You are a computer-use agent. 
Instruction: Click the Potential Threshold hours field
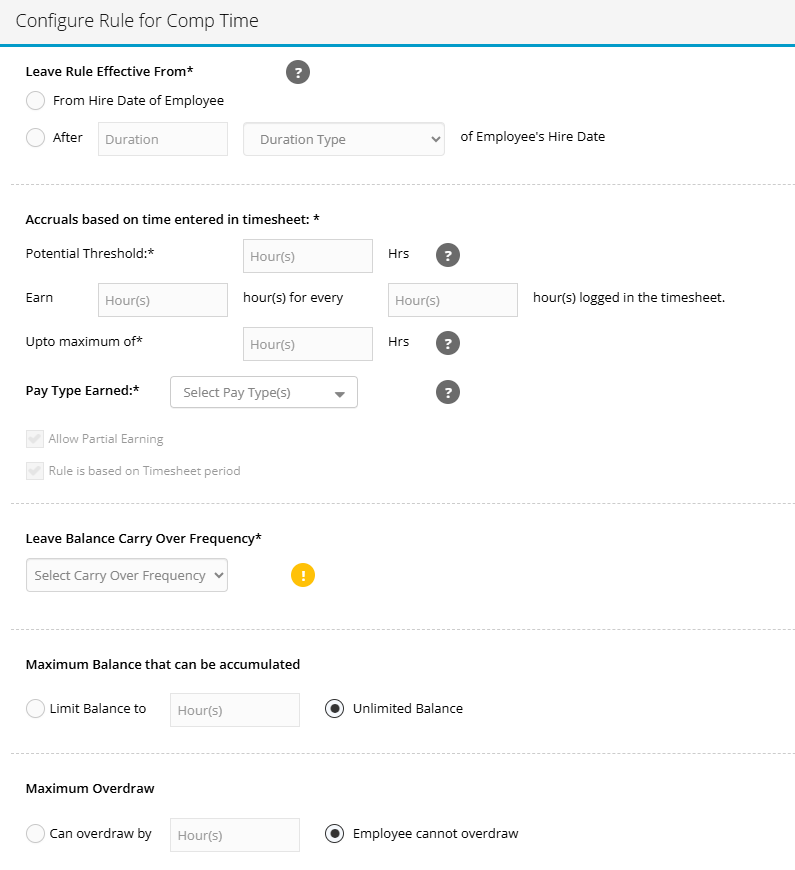click(308, 256)
